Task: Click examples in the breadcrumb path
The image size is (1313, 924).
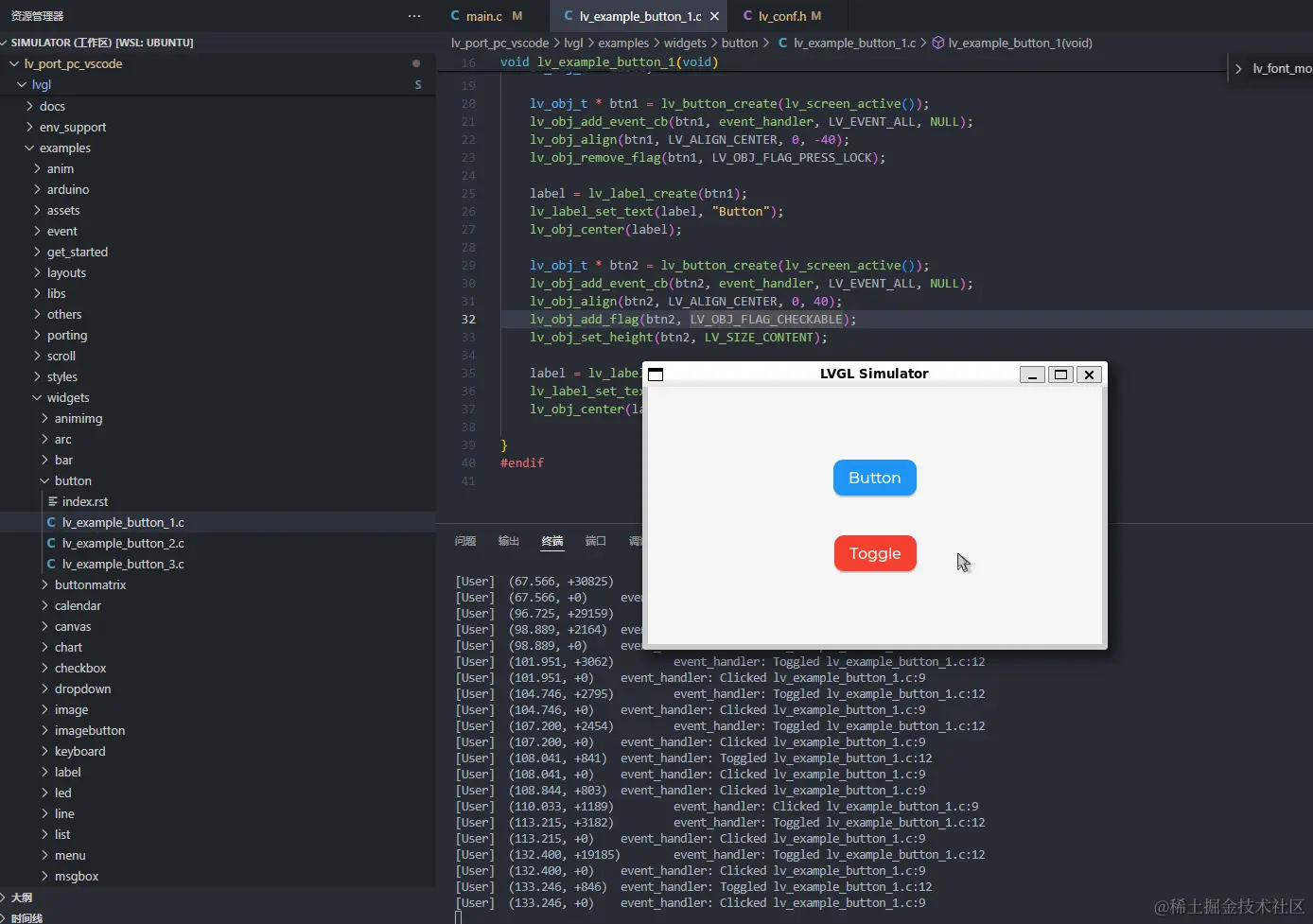Action: coord(623,43)
